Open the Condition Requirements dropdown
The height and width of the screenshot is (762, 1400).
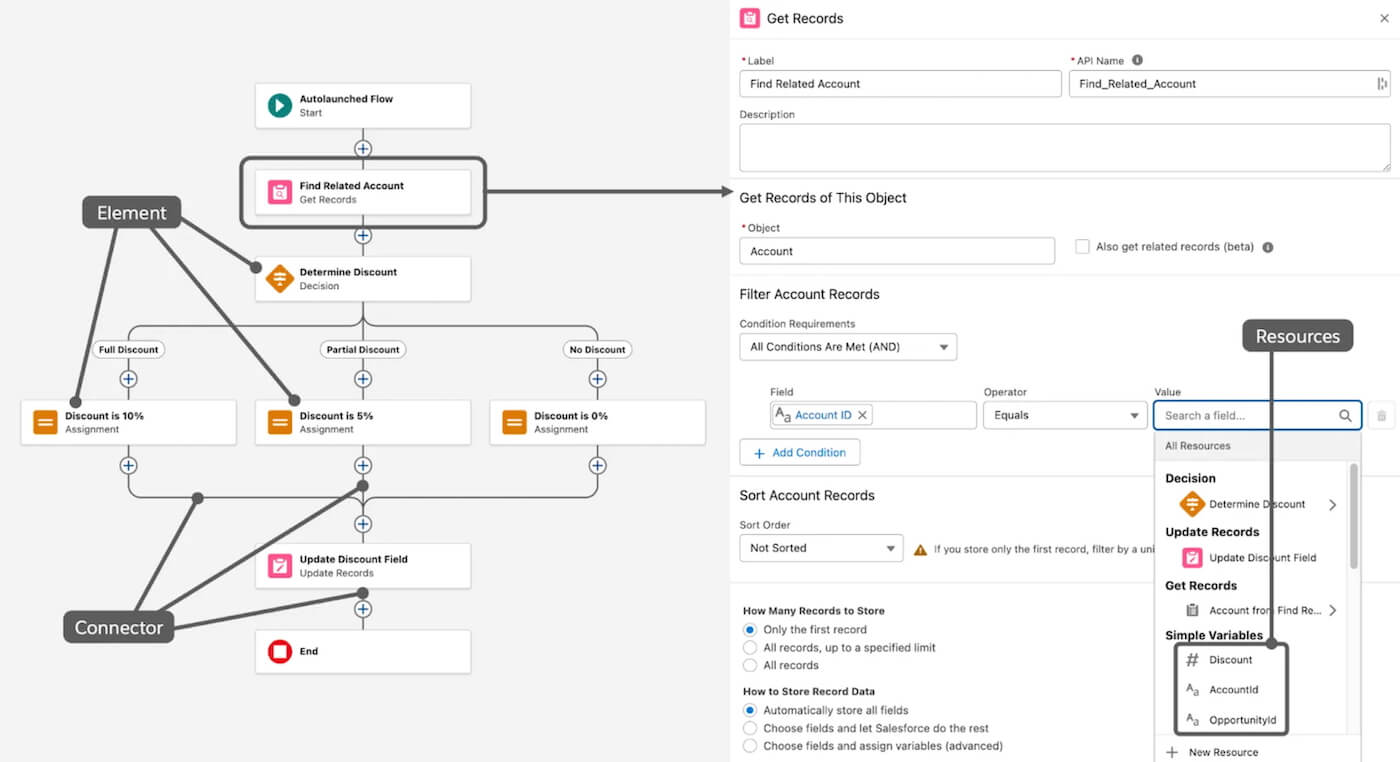(848, 347)
